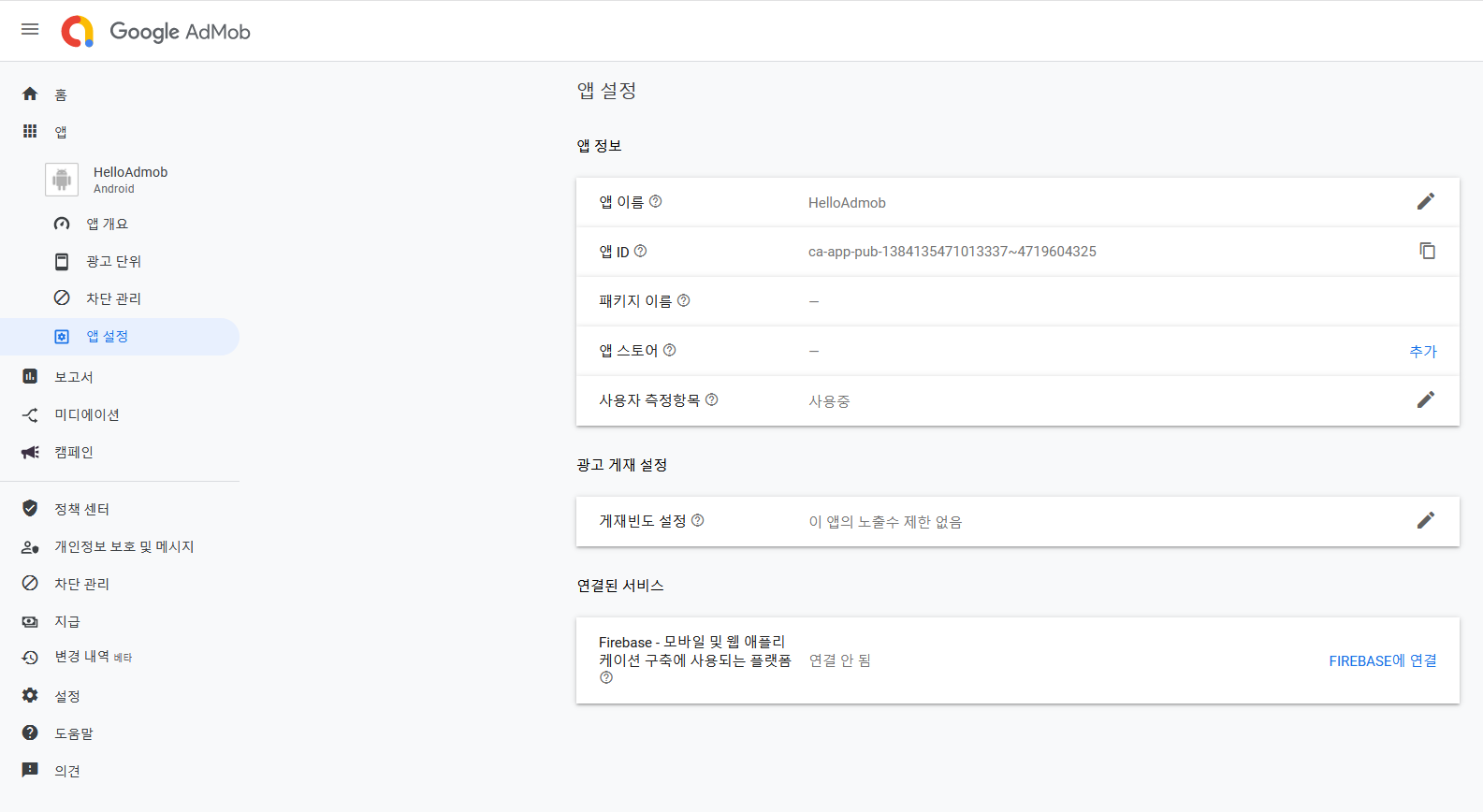Click 추가 link in 앱 스토어 row
This screenshot has width=1483, height=812.
pyautogui.click(x=1423, y=351)
